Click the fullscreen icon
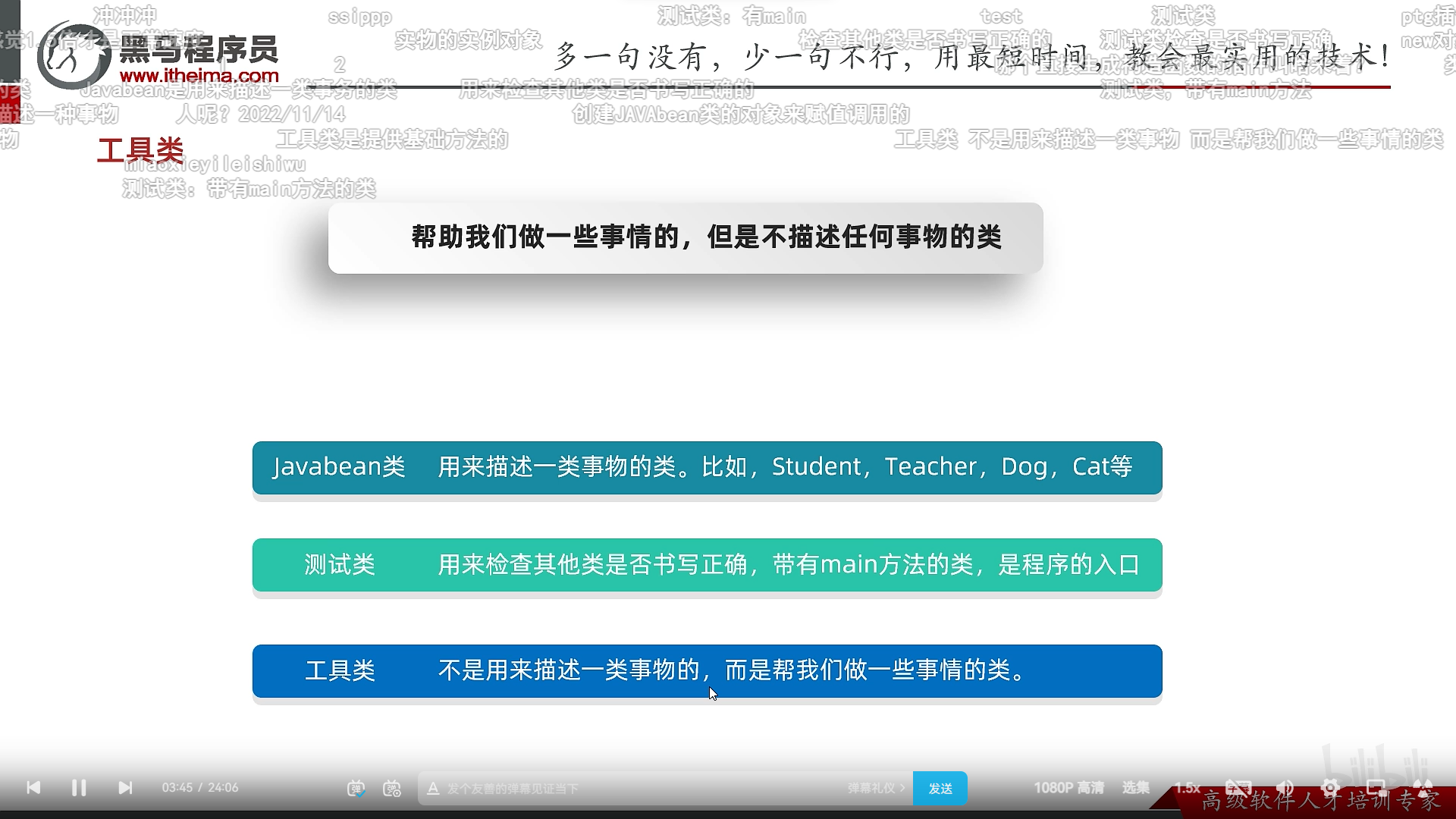The width and height of the screenshot is (1456, 819). 1423,787
